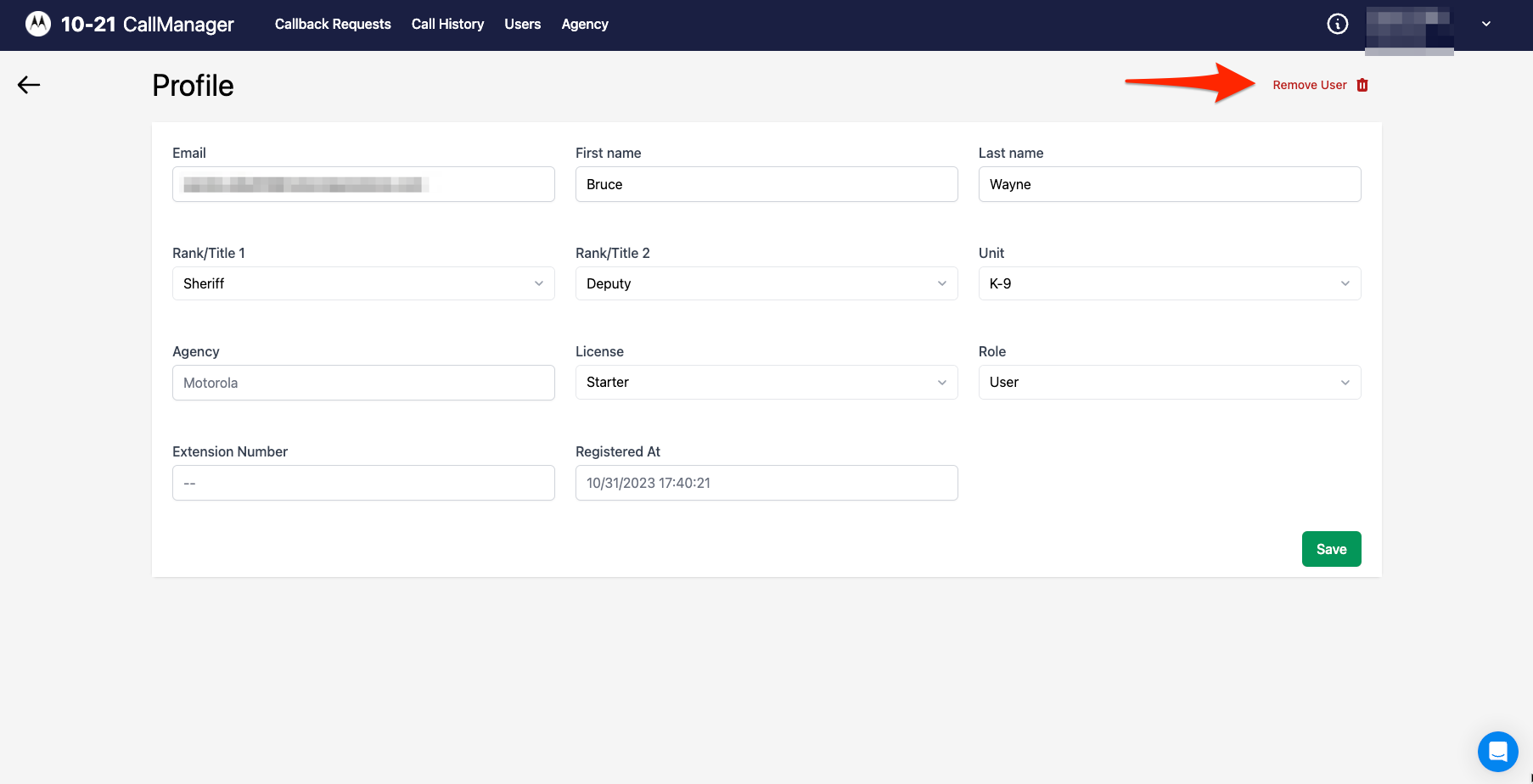Open the Rank/Title 2 Deputy dropdown
The width and height of the screenshot is (1533, 784).
click(766, 283)
